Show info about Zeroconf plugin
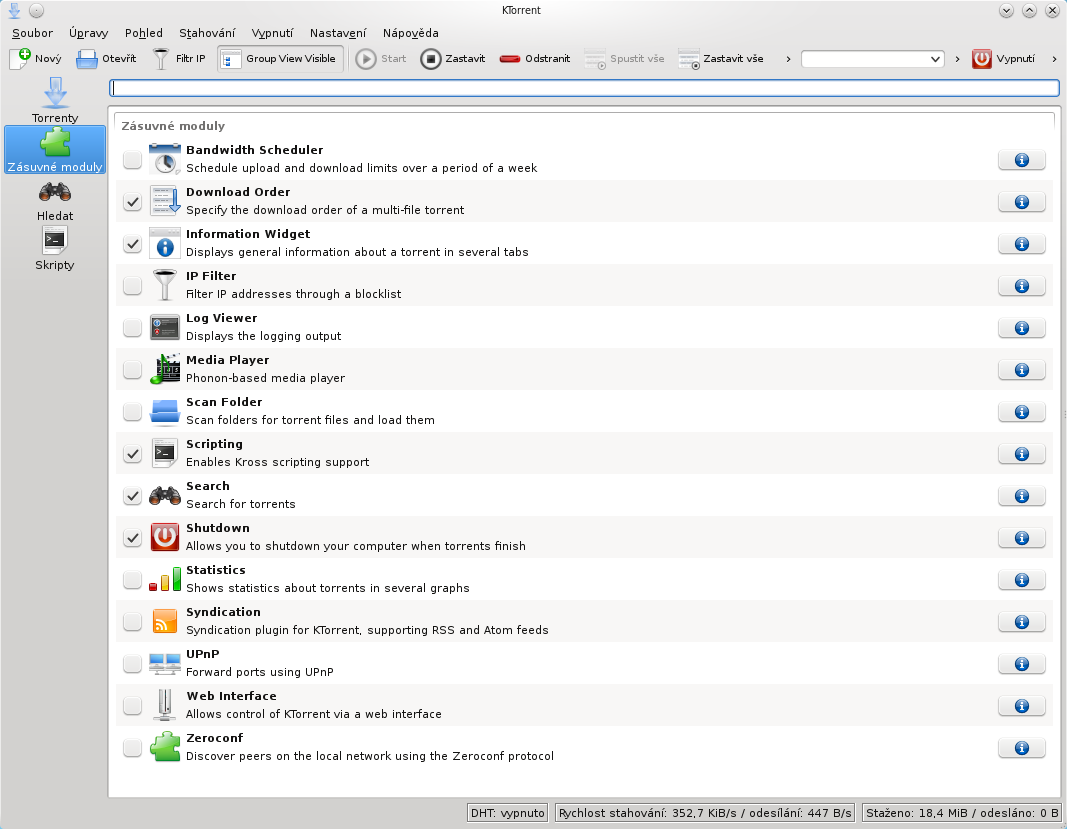This screenshot has height=829, width=1067. click(x=1021, y=748)
